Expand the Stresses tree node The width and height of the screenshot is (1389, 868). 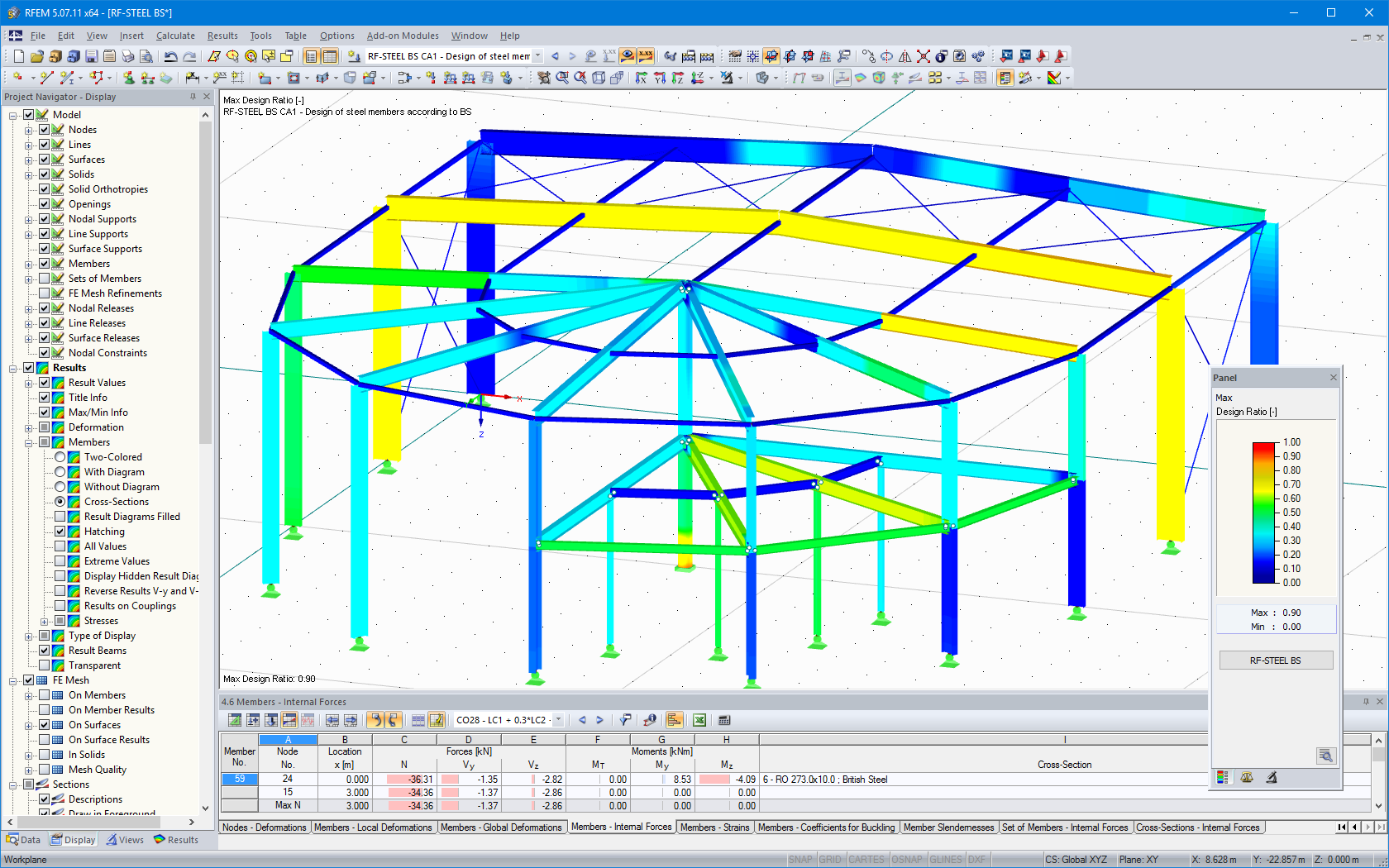coord(45,621)
